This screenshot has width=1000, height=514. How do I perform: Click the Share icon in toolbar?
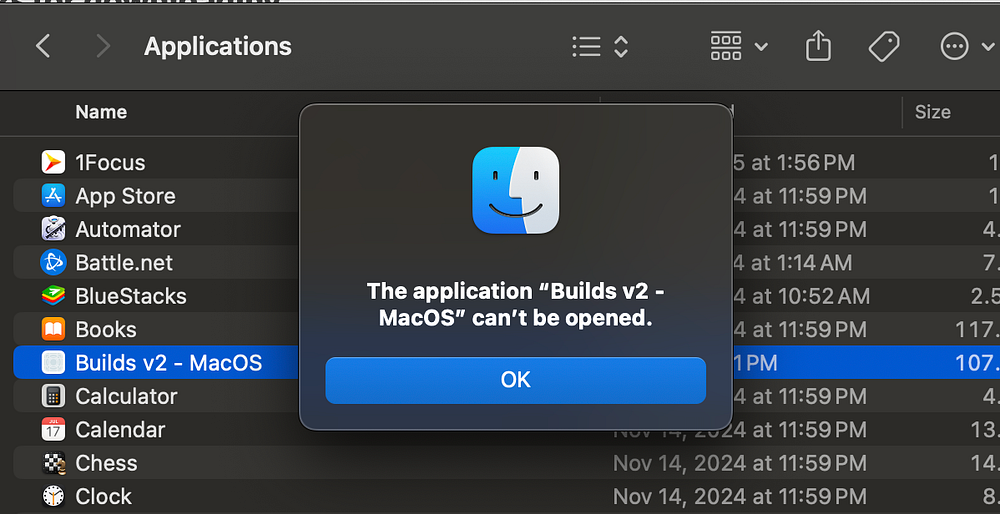tap(818, 46)
